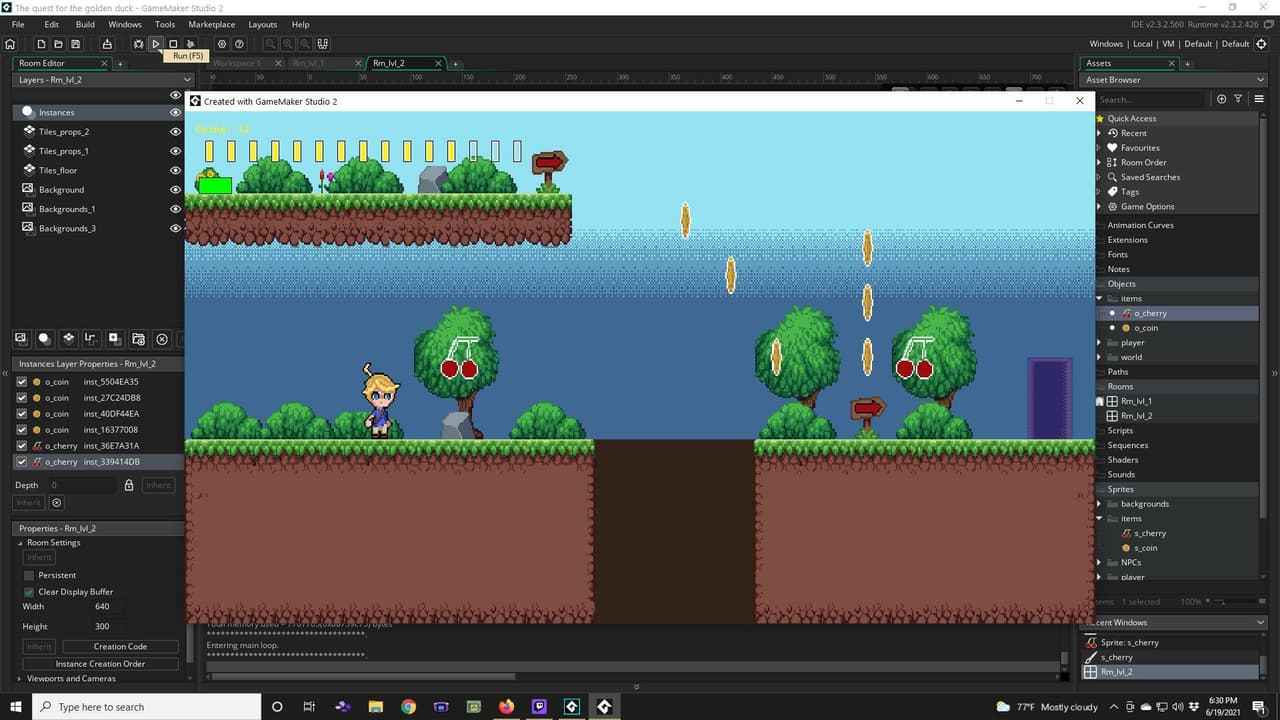The width and height of the screenshot is (1280, 720).
Task: Open the asset filter funnel icon
Action: [1238, 99]
